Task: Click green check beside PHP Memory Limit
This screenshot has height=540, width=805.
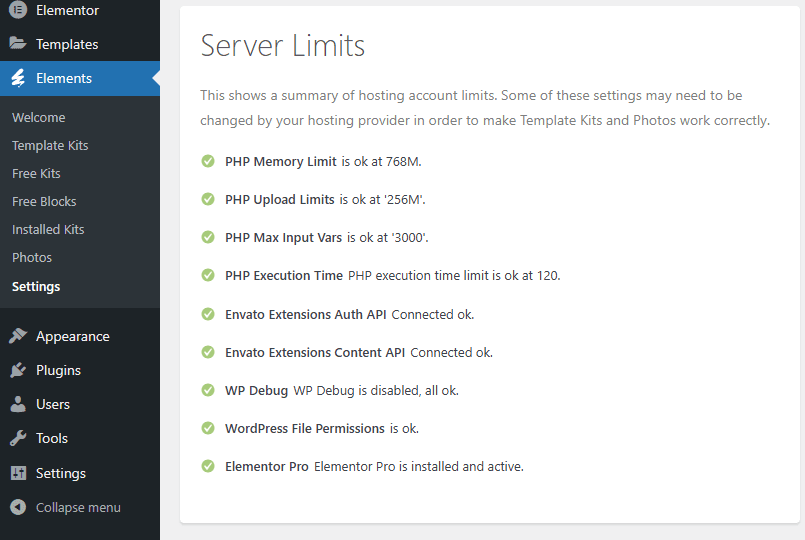Action: click(208, 161)
